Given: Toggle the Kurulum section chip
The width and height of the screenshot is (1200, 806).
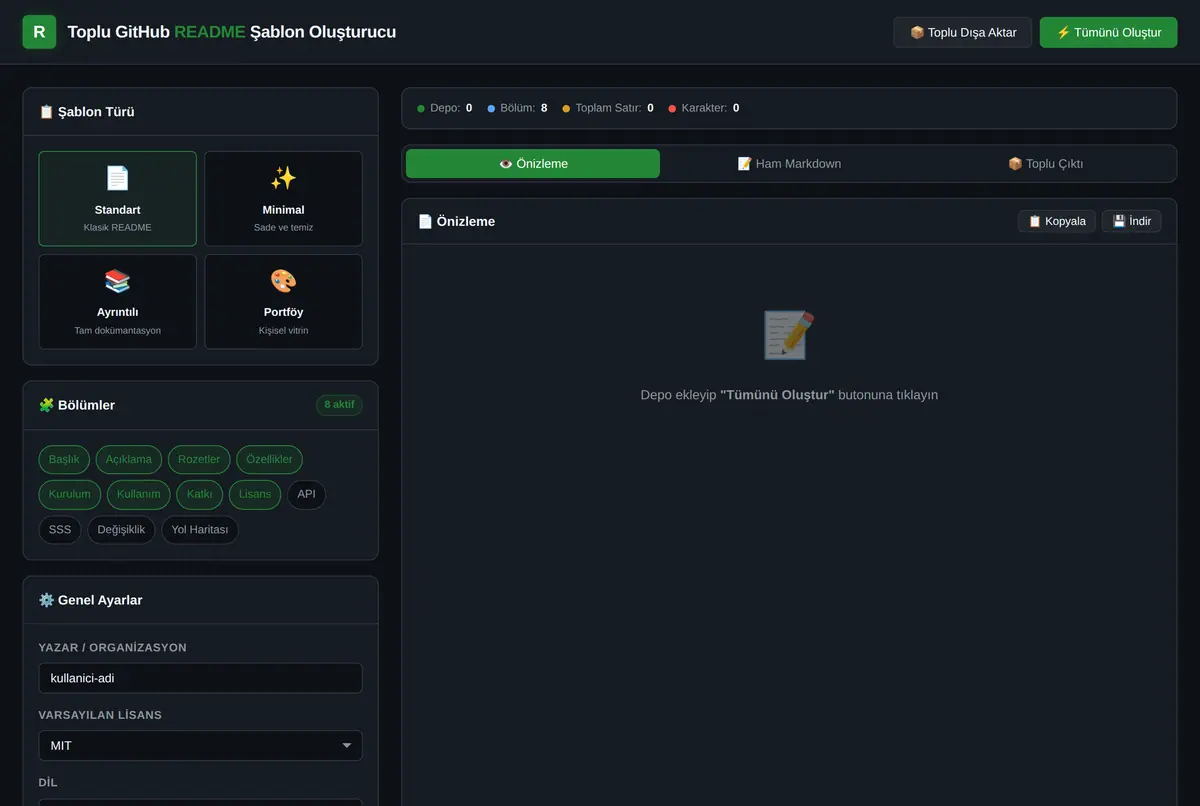Looking at the screenshot, I should click(x=70, y=494).
